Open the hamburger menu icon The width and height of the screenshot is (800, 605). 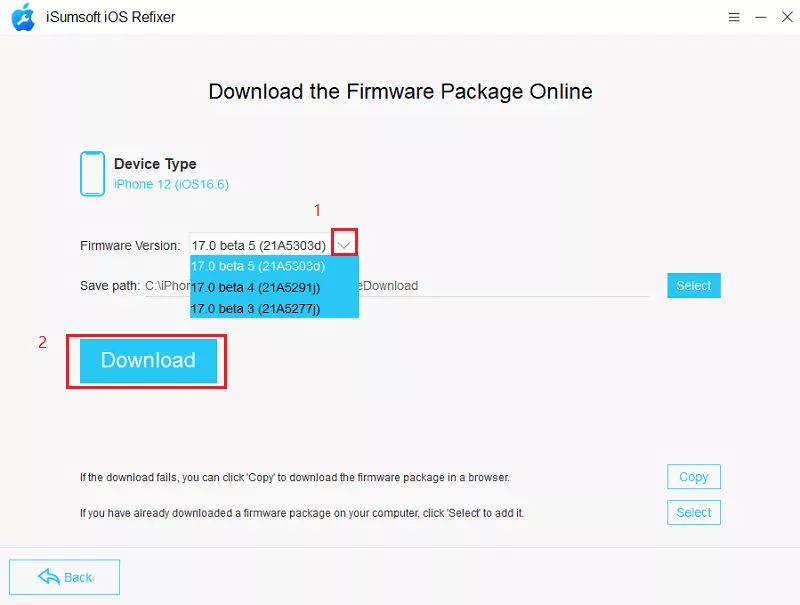734,17
